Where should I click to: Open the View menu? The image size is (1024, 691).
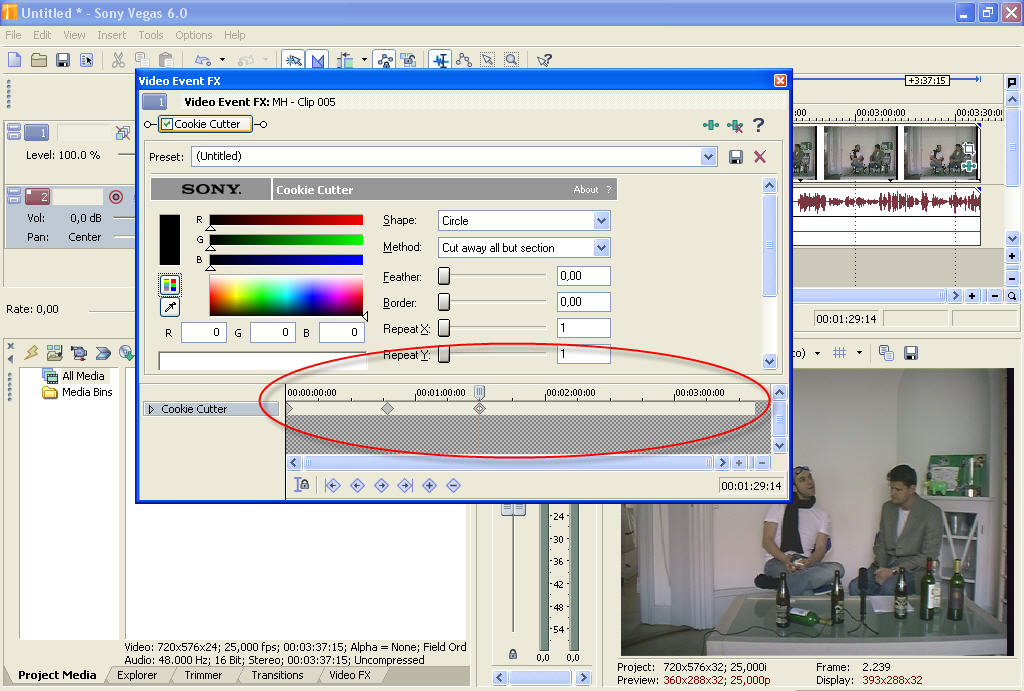pyautogui.click(x=74, y=35)
